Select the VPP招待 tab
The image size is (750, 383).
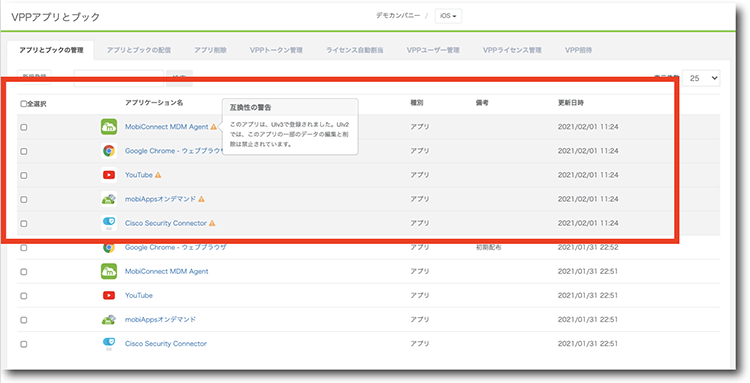coord(578,50)
